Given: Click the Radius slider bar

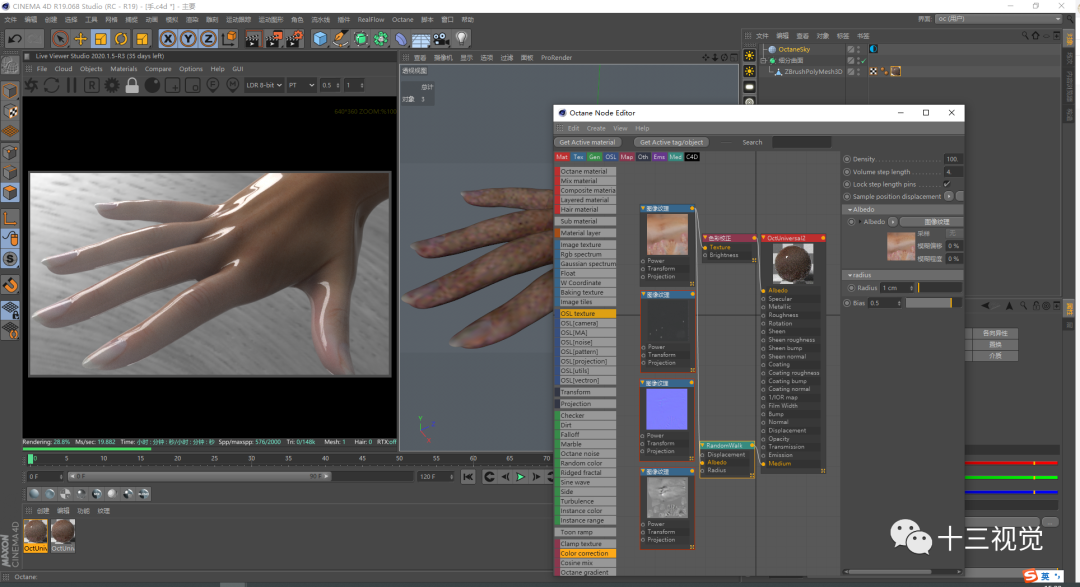Looking at the screenshot, I should pyautogui.click(x=939, y=288).
